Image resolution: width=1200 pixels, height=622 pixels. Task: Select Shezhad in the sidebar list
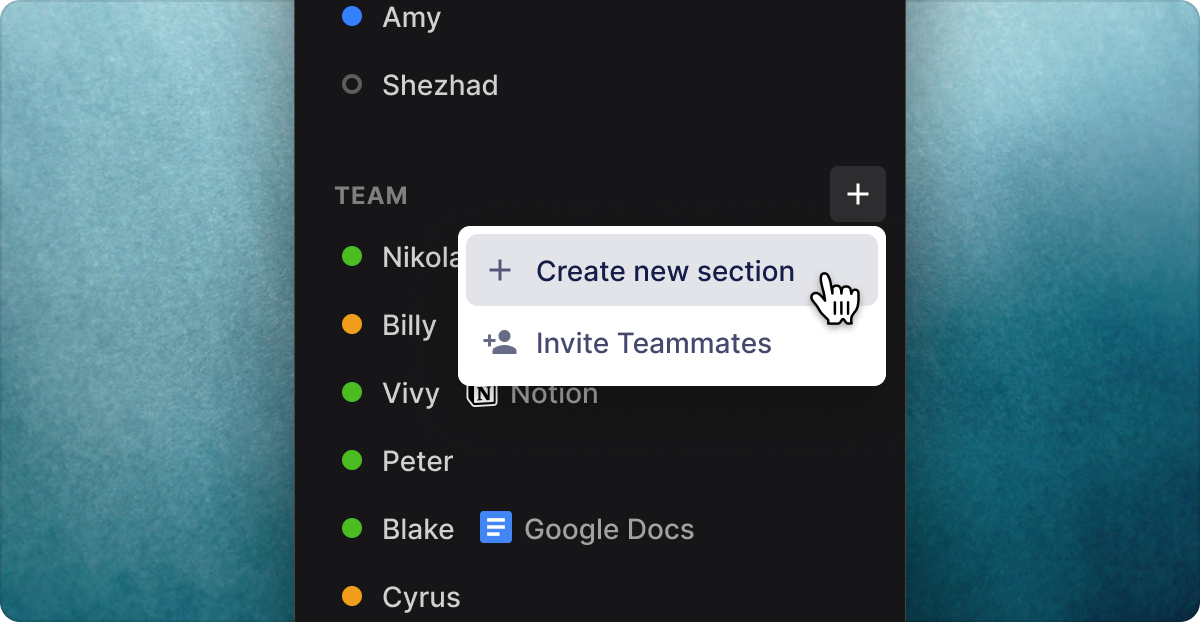click(440, 85)
